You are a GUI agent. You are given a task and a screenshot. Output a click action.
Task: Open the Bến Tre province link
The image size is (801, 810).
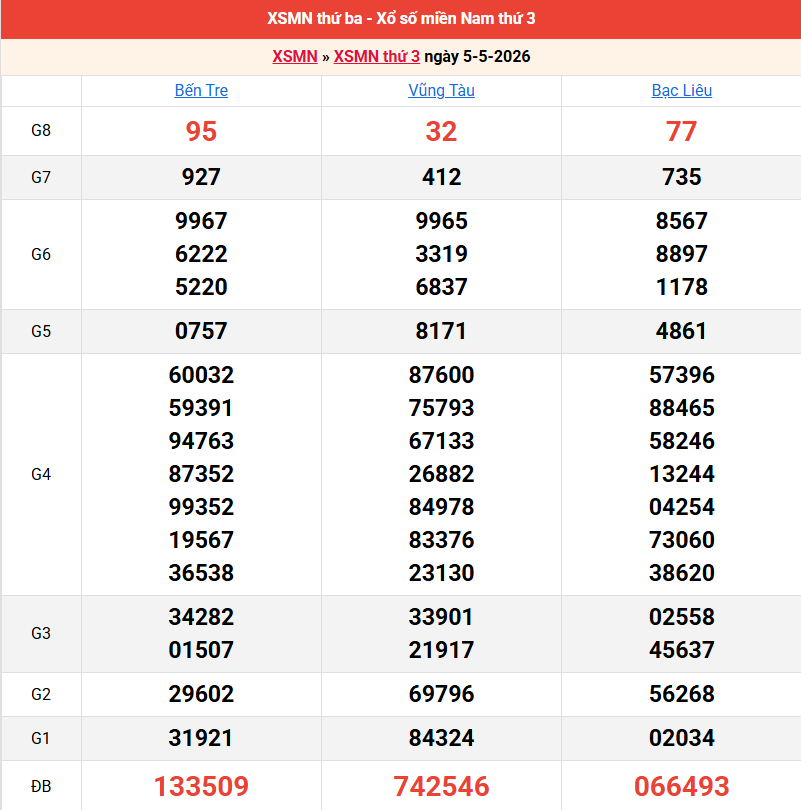201,90
